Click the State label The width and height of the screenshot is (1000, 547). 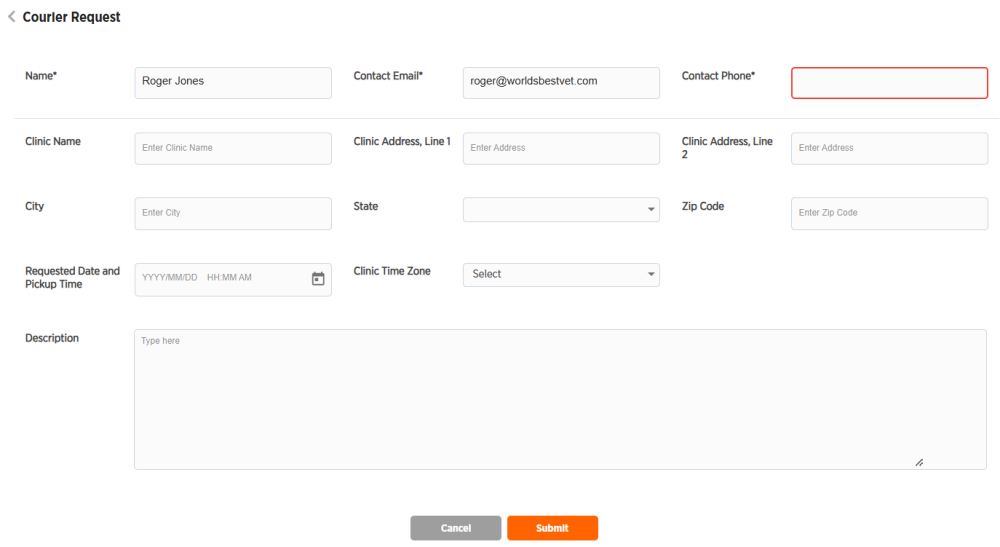(x=365, y=207)
